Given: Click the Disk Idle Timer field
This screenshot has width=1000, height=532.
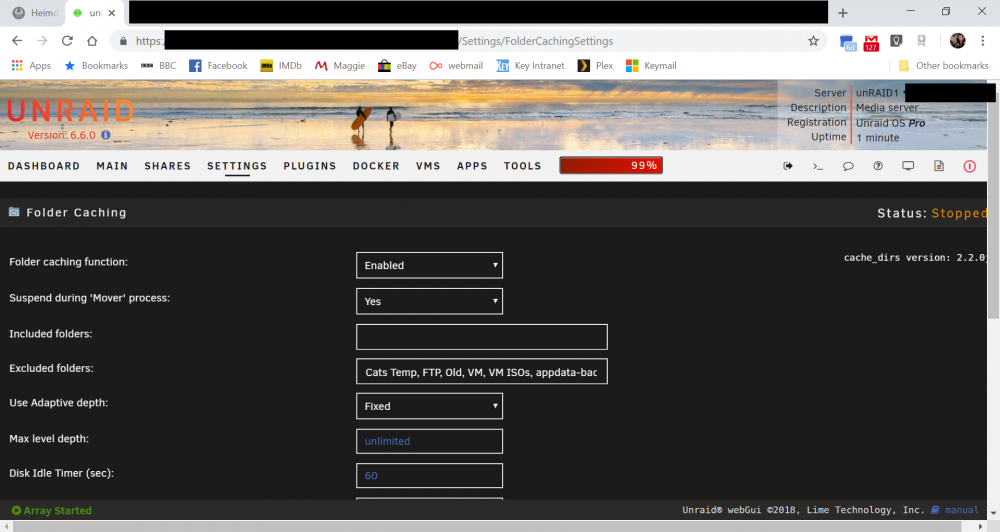Looking at the screenshot, I should coord(429,475).
